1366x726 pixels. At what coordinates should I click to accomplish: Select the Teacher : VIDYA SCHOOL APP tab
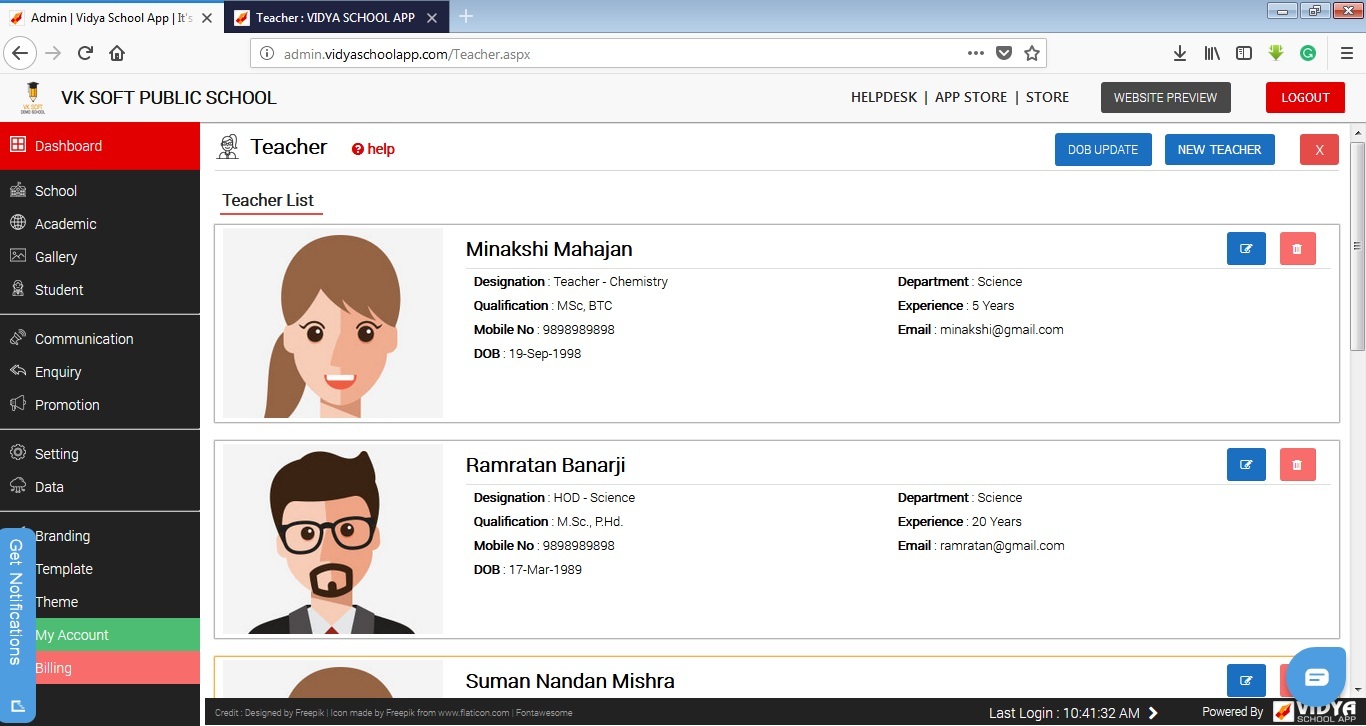click(x=336, y=17)
